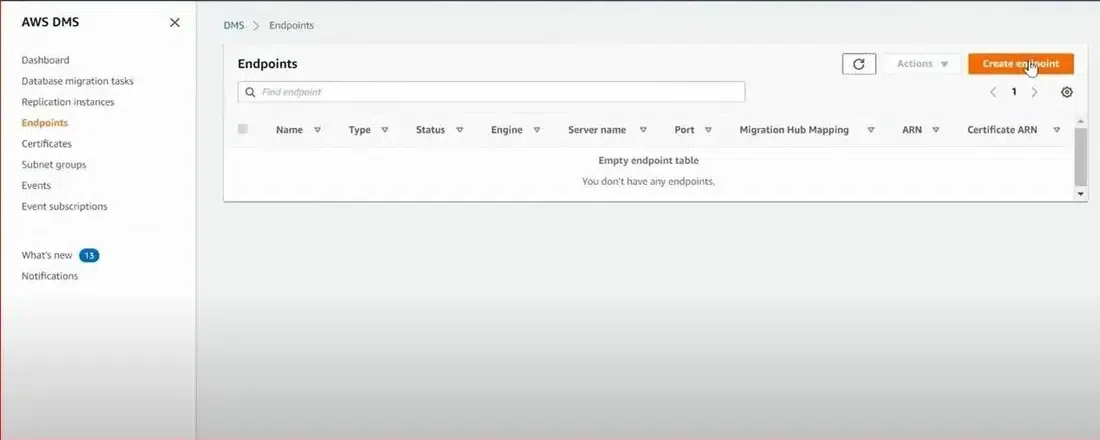Open Events in sidebar
This screenshot has width=1100, height=440.
pyautogui.click(x=36, y=186)
